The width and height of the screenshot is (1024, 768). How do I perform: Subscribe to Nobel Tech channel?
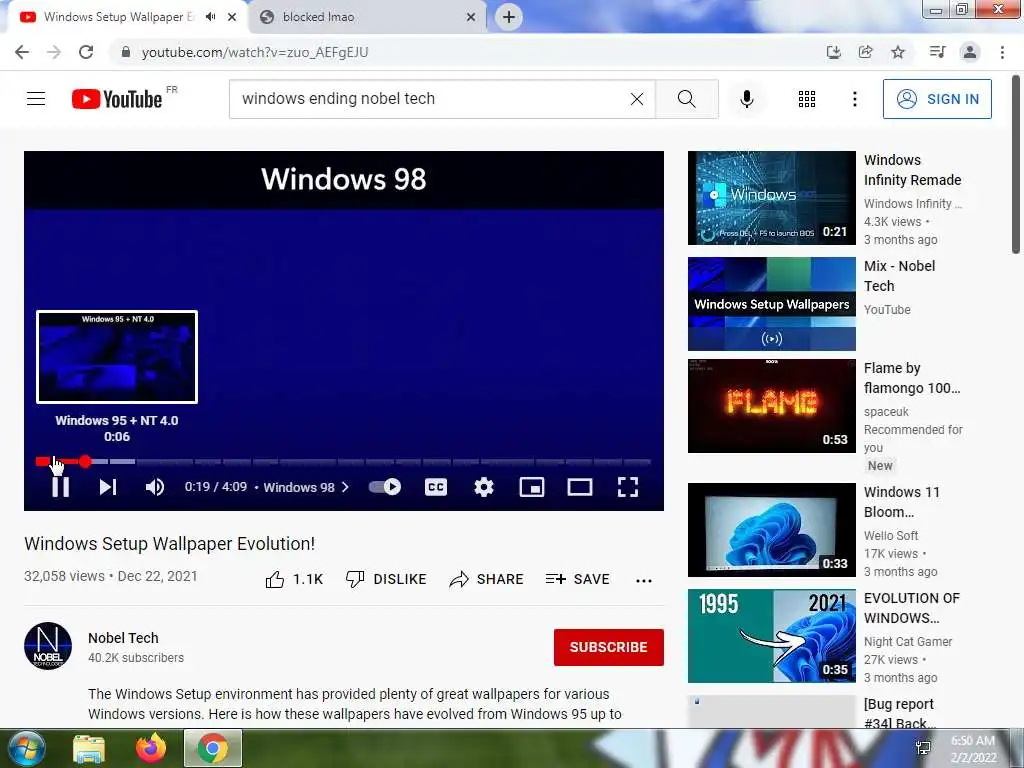(x=609, y=647)
